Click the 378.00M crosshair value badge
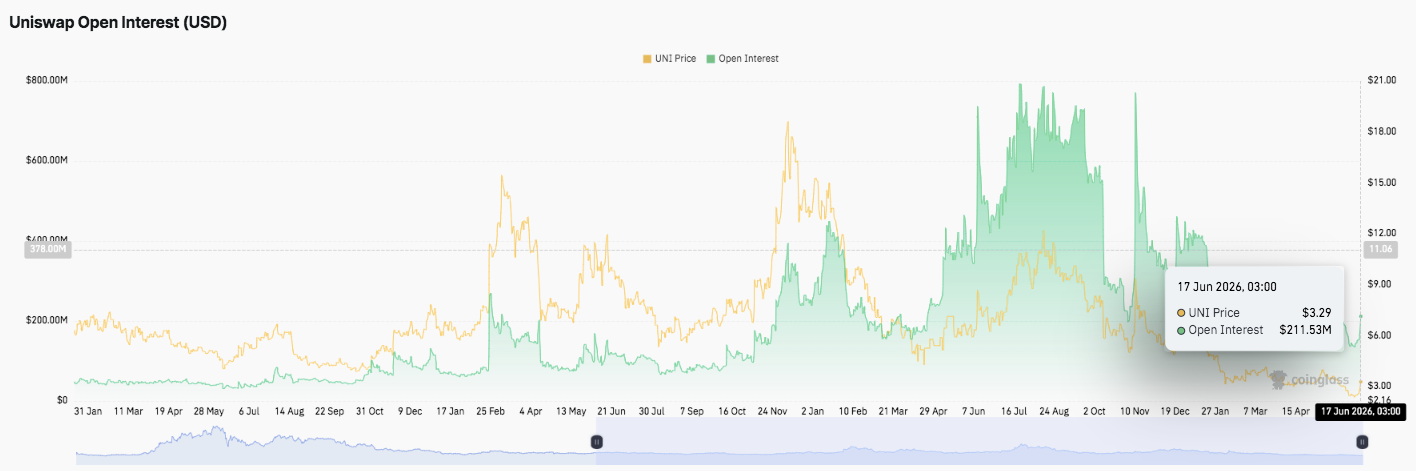 [x=46, y=250]
